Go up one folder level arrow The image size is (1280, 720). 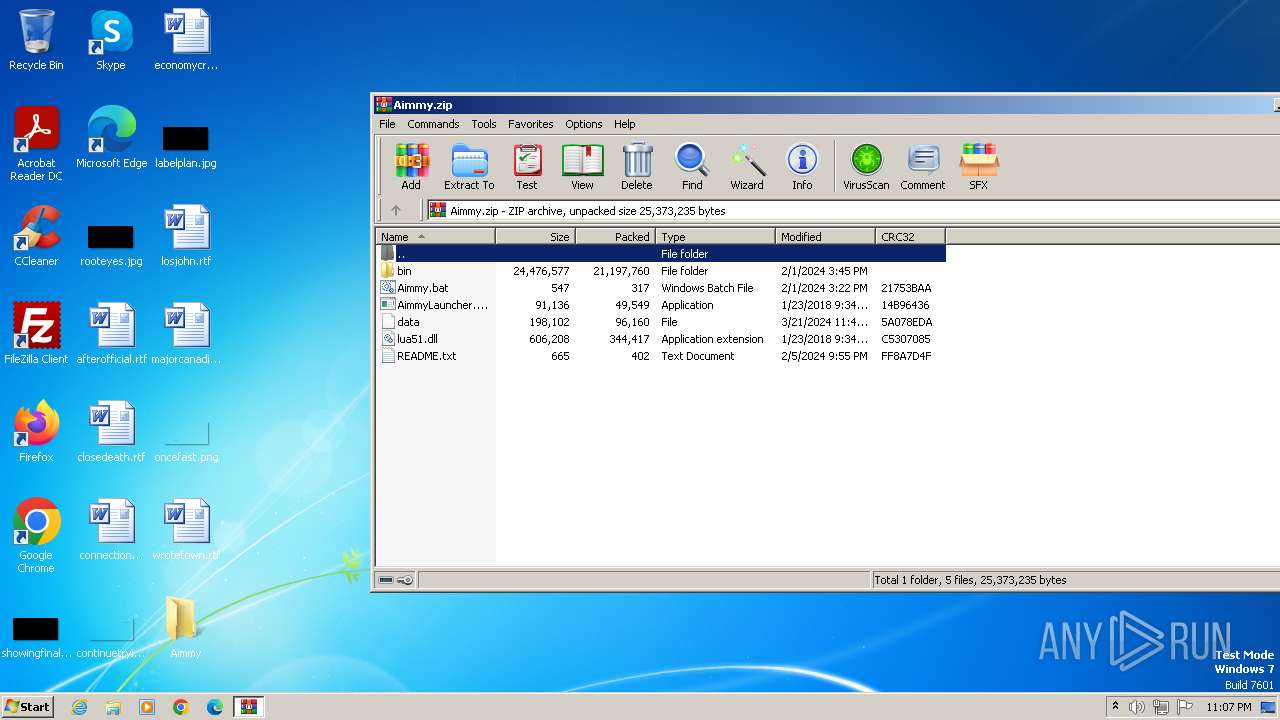[396, 210]
